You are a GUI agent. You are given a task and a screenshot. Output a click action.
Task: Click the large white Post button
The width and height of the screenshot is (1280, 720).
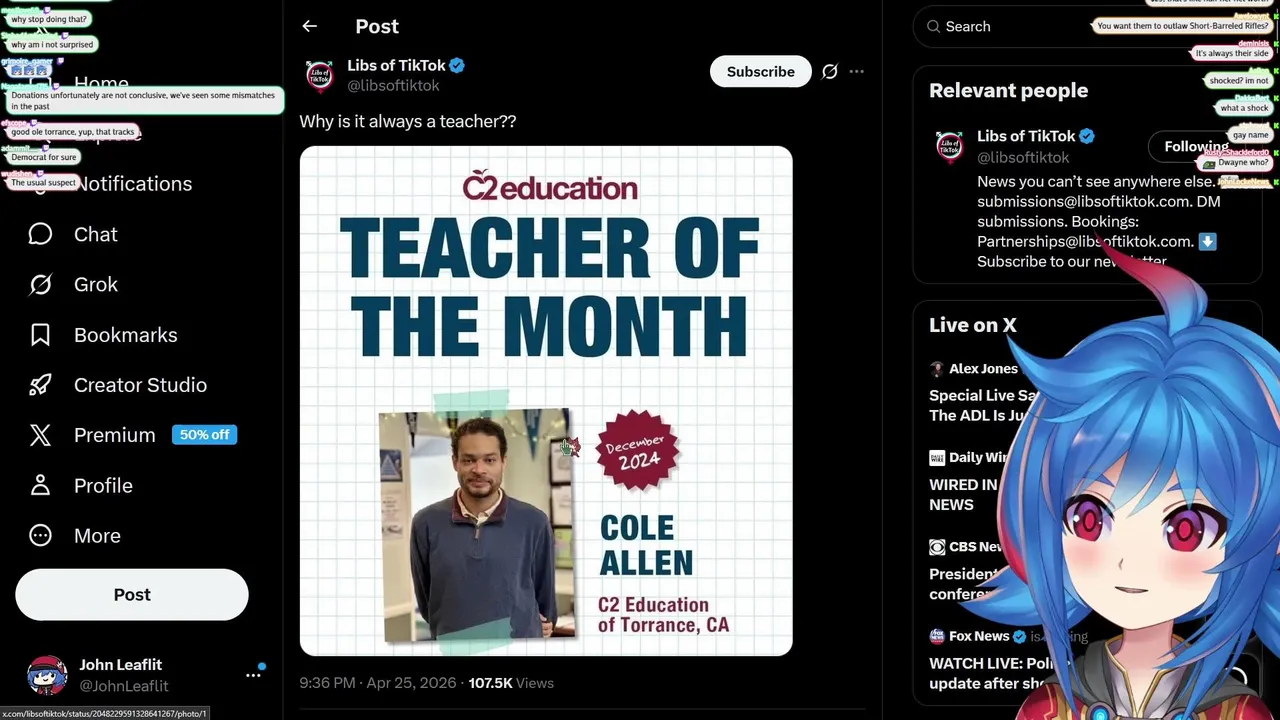tap(132, 595)
